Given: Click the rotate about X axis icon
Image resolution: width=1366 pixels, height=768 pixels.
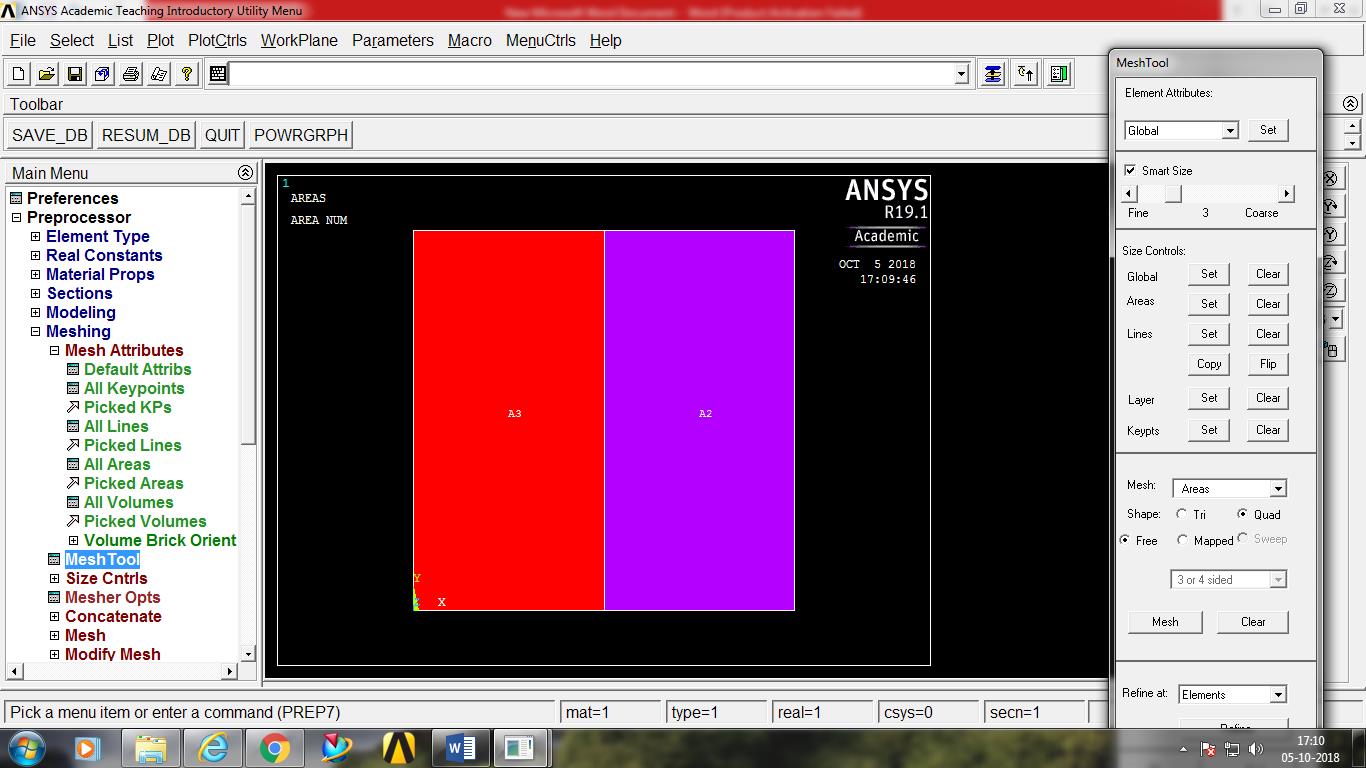Looking at the screenshot, I should (x=1331, y=179).
